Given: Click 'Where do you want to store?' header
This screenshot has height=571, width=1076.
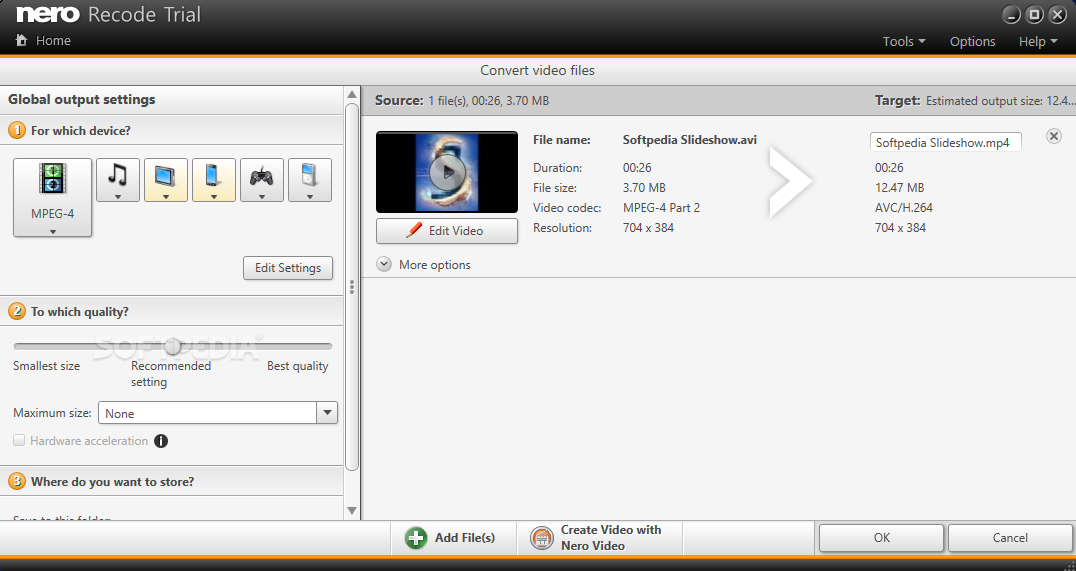Looking at the screenshot, I should pos(172,482).
